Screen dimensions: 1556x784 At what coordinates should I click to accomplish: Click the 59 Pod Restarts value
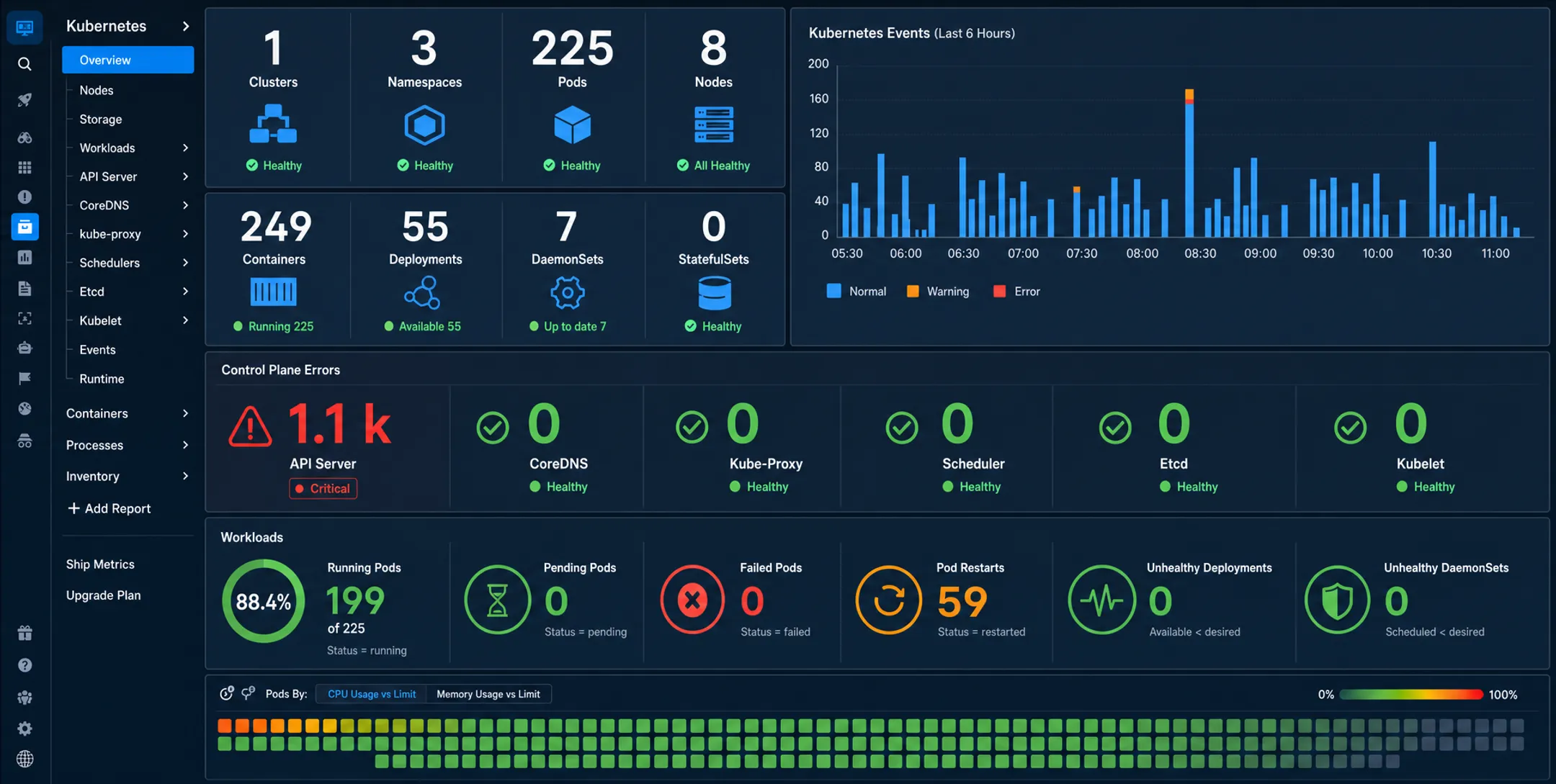pos(962,601)
